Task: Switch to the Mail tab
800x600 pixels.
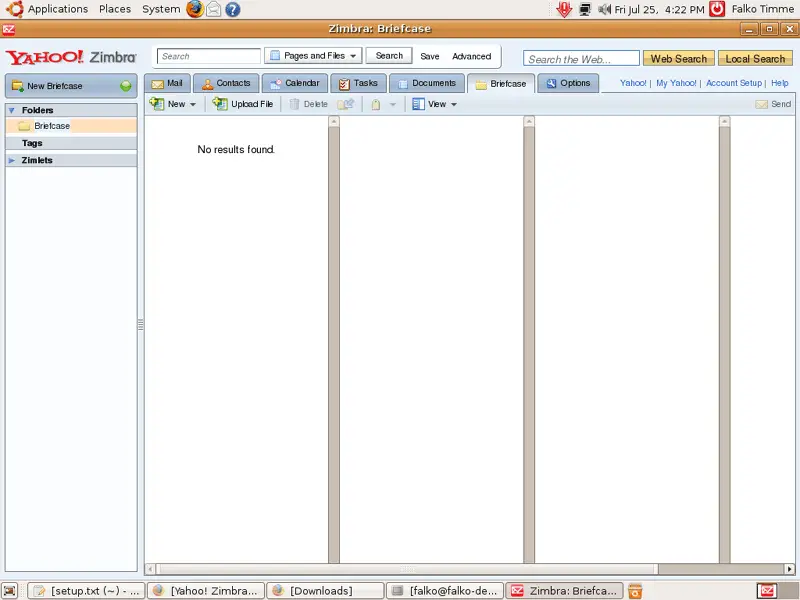Action: tap(167, 83)
